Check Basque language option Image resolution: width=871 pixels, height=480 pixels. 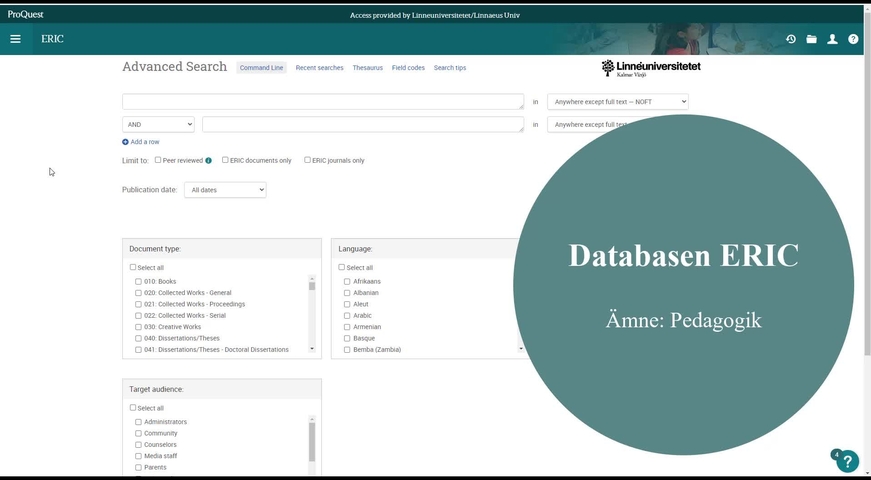pos(347,338)
